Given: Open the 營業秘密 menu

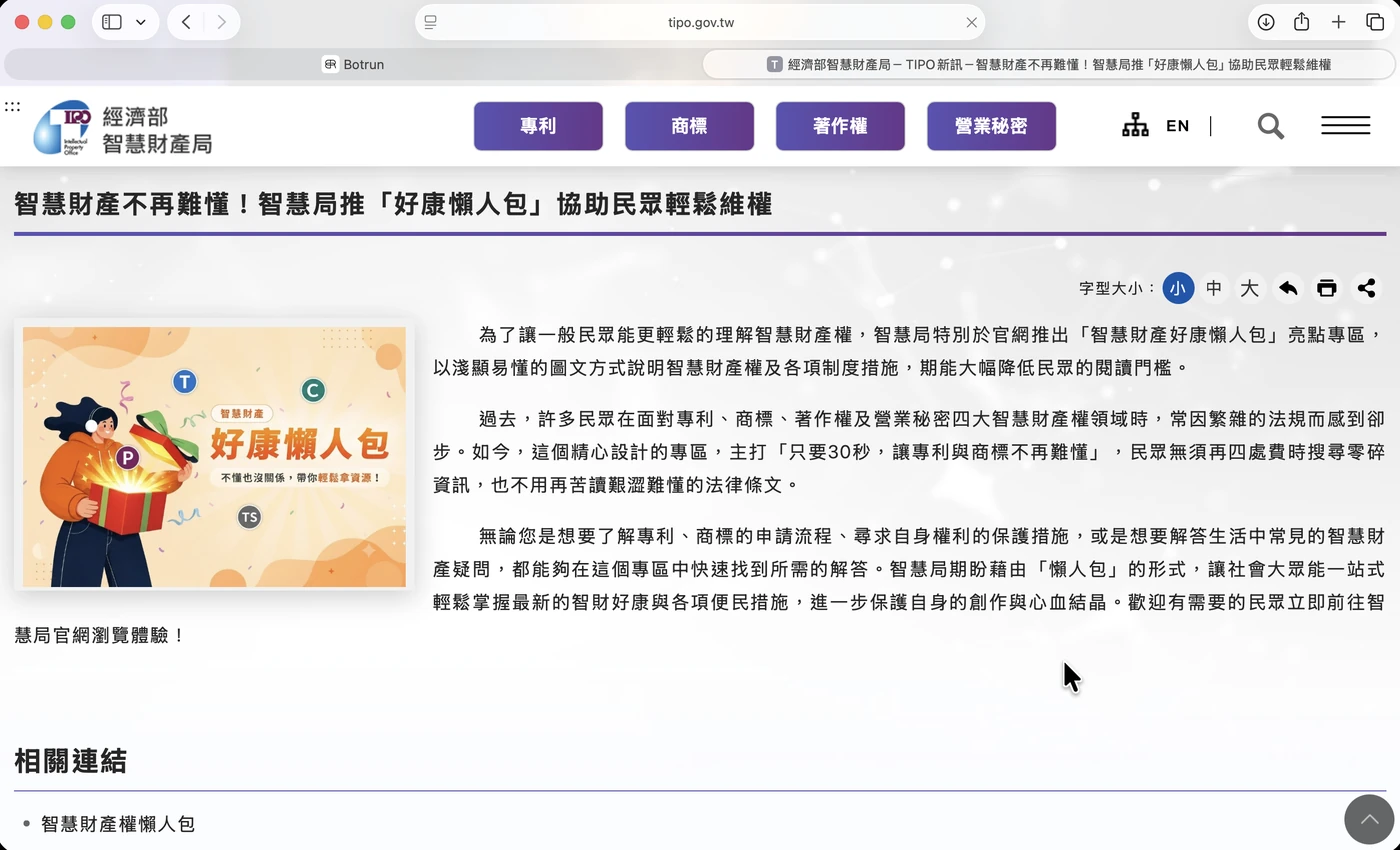Looking at the screenshot, I should click(991, 126).
